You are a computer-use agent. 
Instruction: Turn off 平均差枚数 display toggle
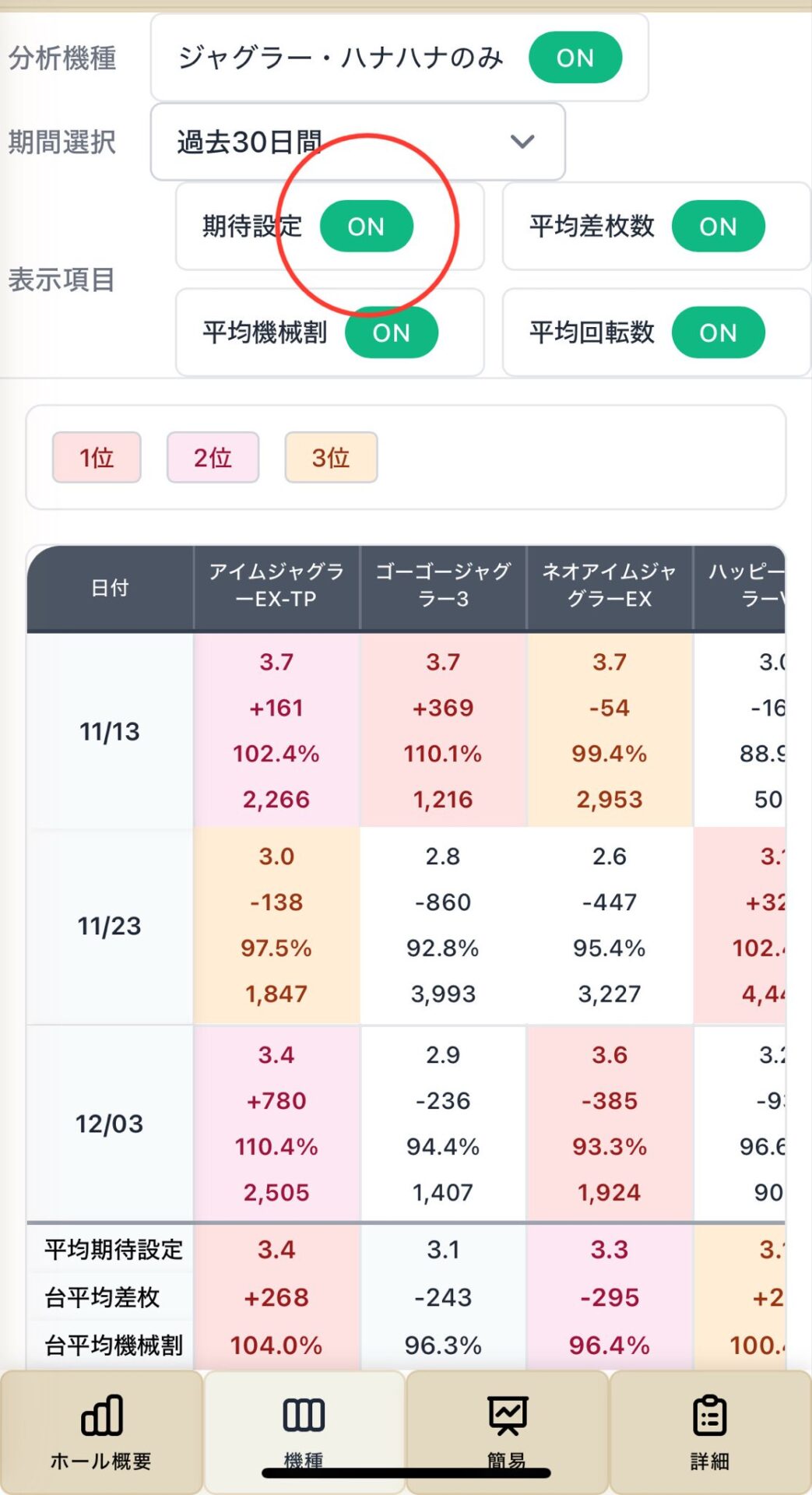click(718, 227)
